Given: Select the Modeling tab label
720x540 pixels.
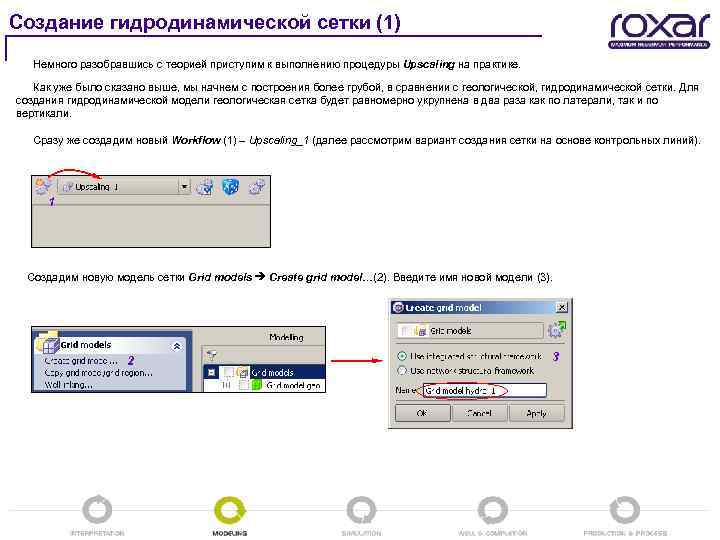Looking at the screenshot, I should click(286, 337).
